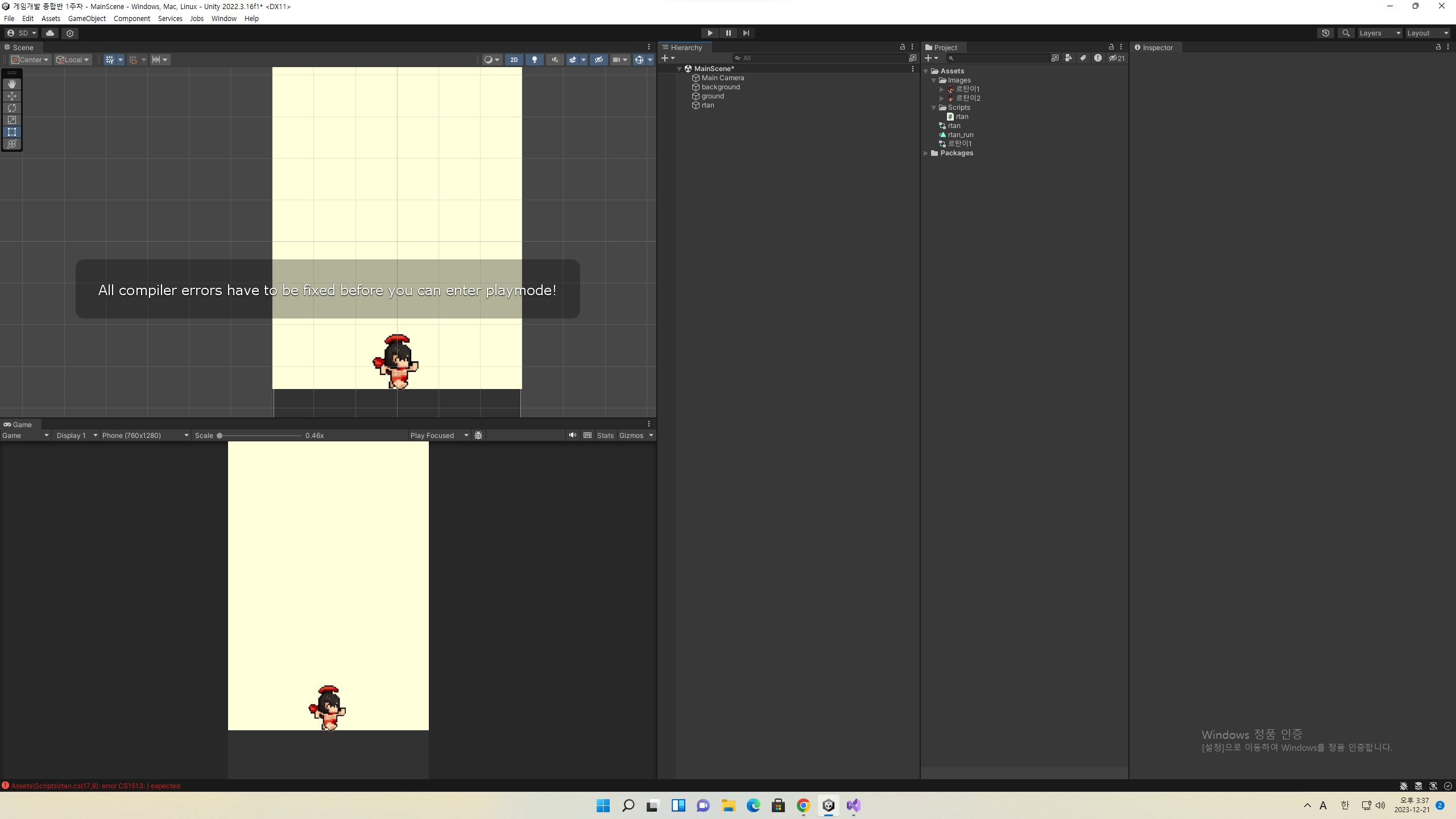The width and height of the screenshot is (1456, 819).
Task: Open the SD account button
Action: 22,33
